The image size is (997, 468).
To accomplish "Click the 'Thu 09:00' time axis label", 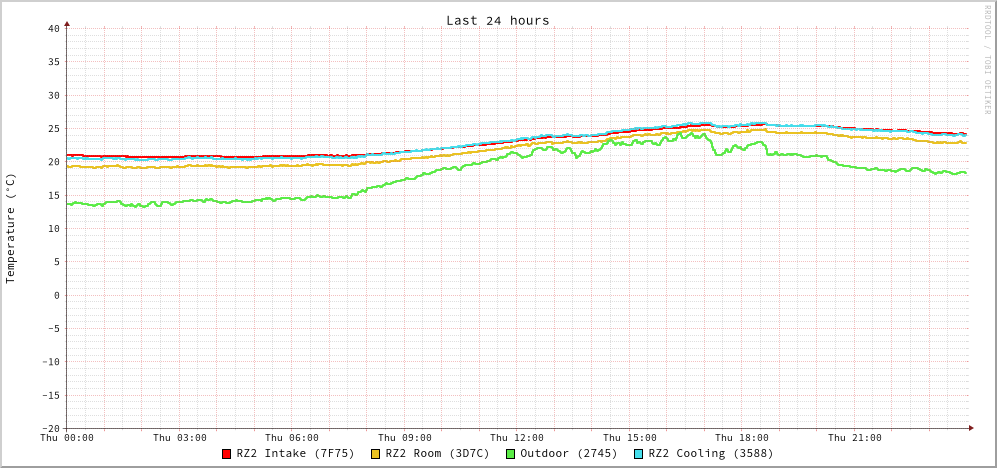I will [405, 437].
